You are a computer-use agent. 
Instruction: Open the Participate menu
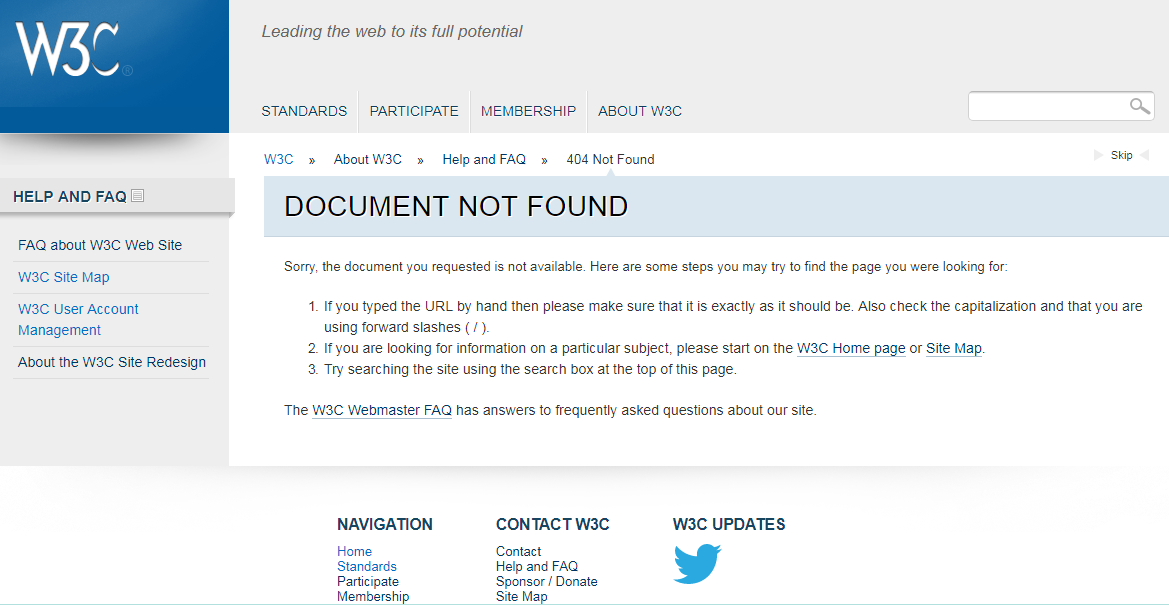(414, 111)
